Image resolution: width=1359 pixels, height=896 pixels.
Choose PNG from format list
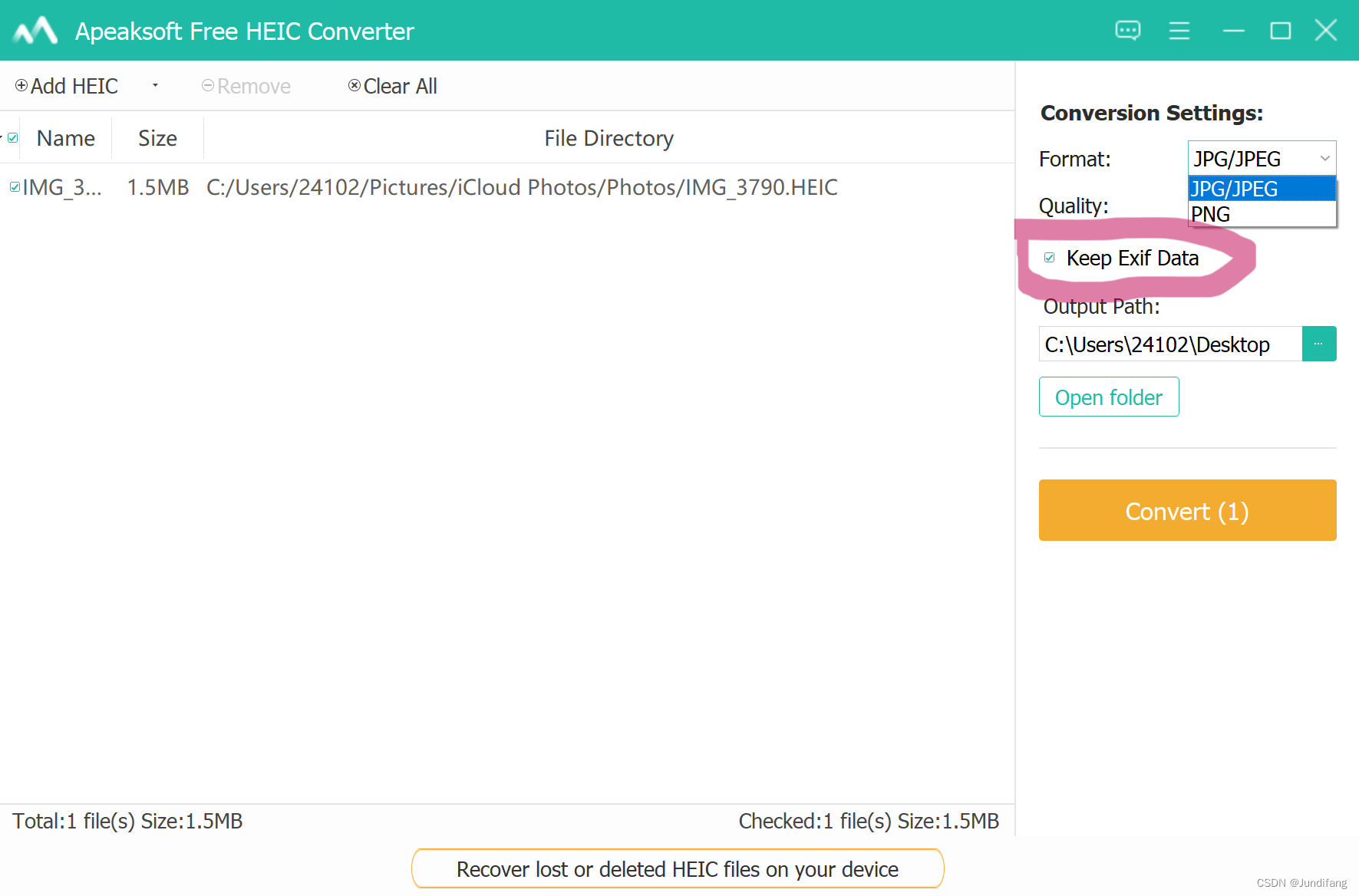[1262, 214]
